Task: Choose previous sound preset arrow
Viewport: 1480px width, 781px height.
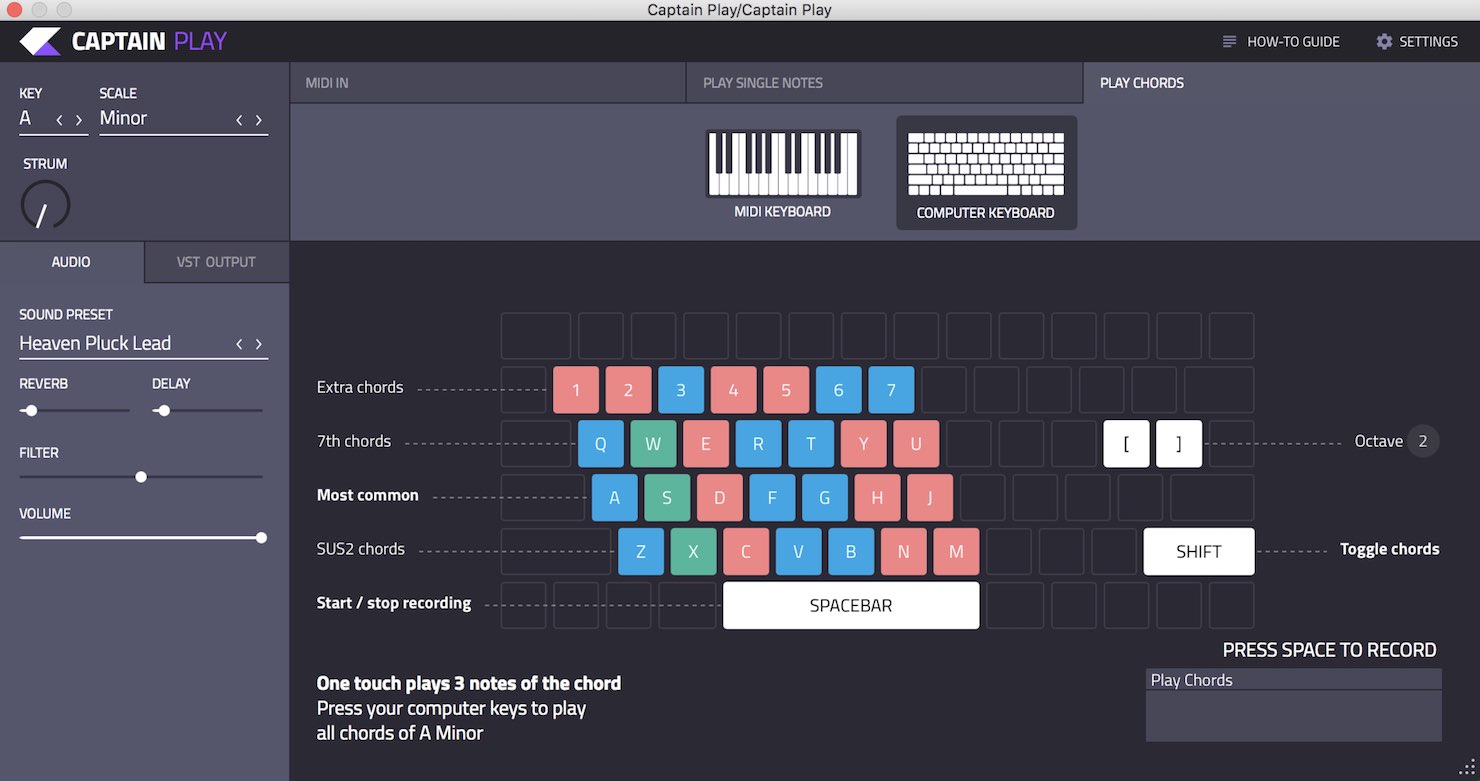Action: coord(239,344)
